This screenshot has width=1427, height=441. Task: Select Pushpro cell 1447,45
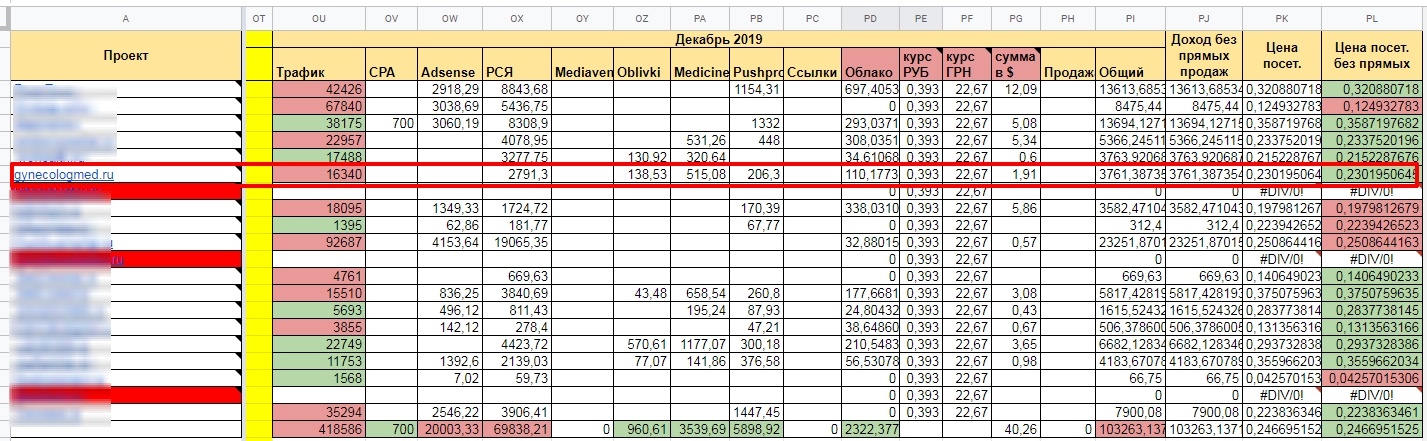pos(757,413)
